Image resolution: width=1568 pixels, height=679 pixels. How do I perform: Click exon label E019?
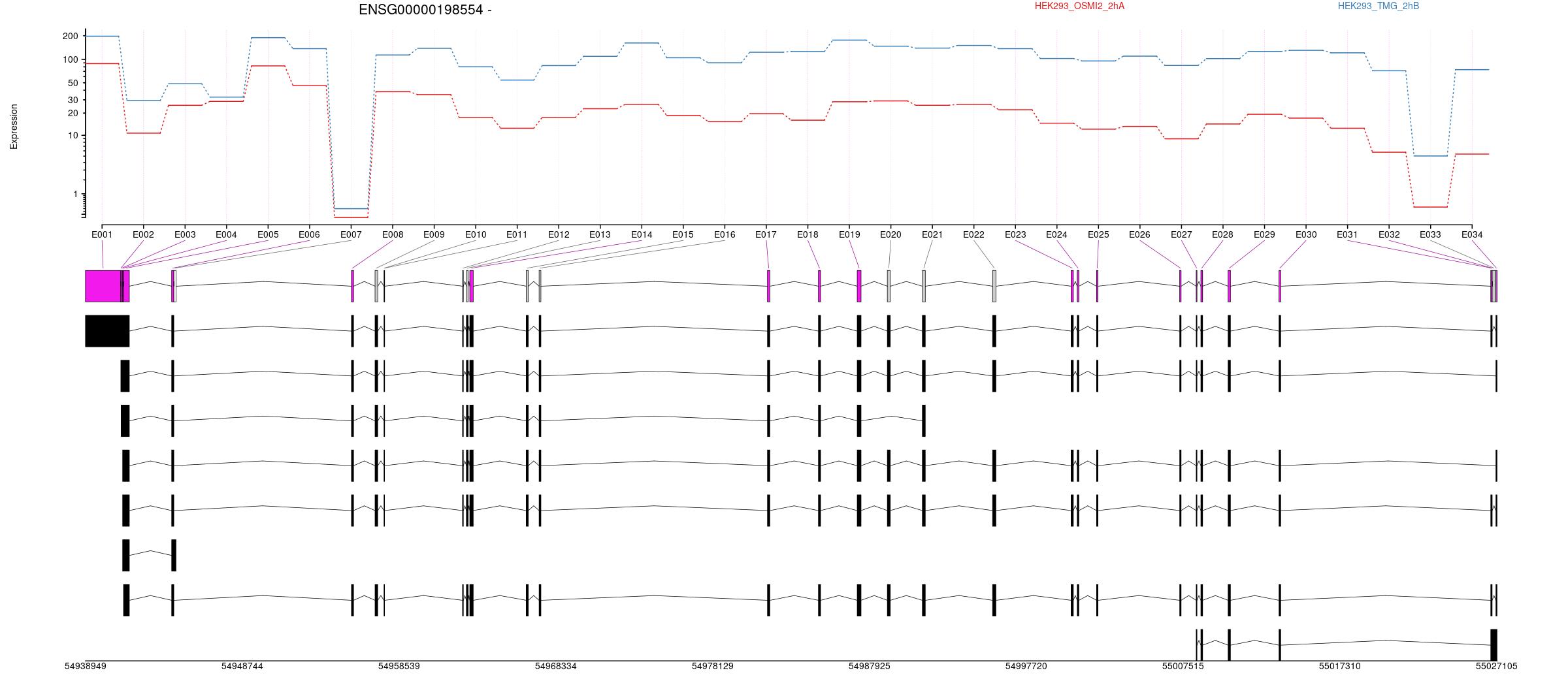click(x=849, y=234)
